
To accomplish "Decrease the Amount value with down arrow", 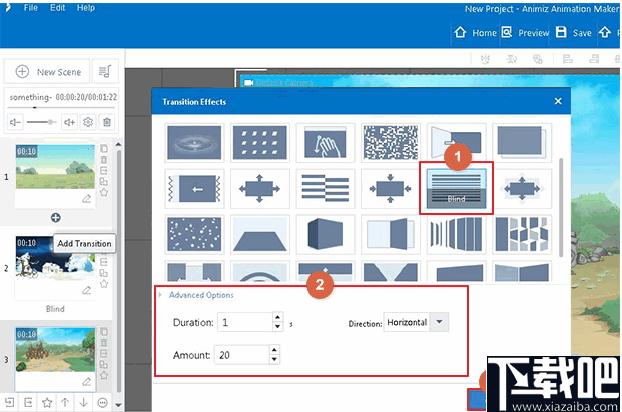I will pos(274,359).
